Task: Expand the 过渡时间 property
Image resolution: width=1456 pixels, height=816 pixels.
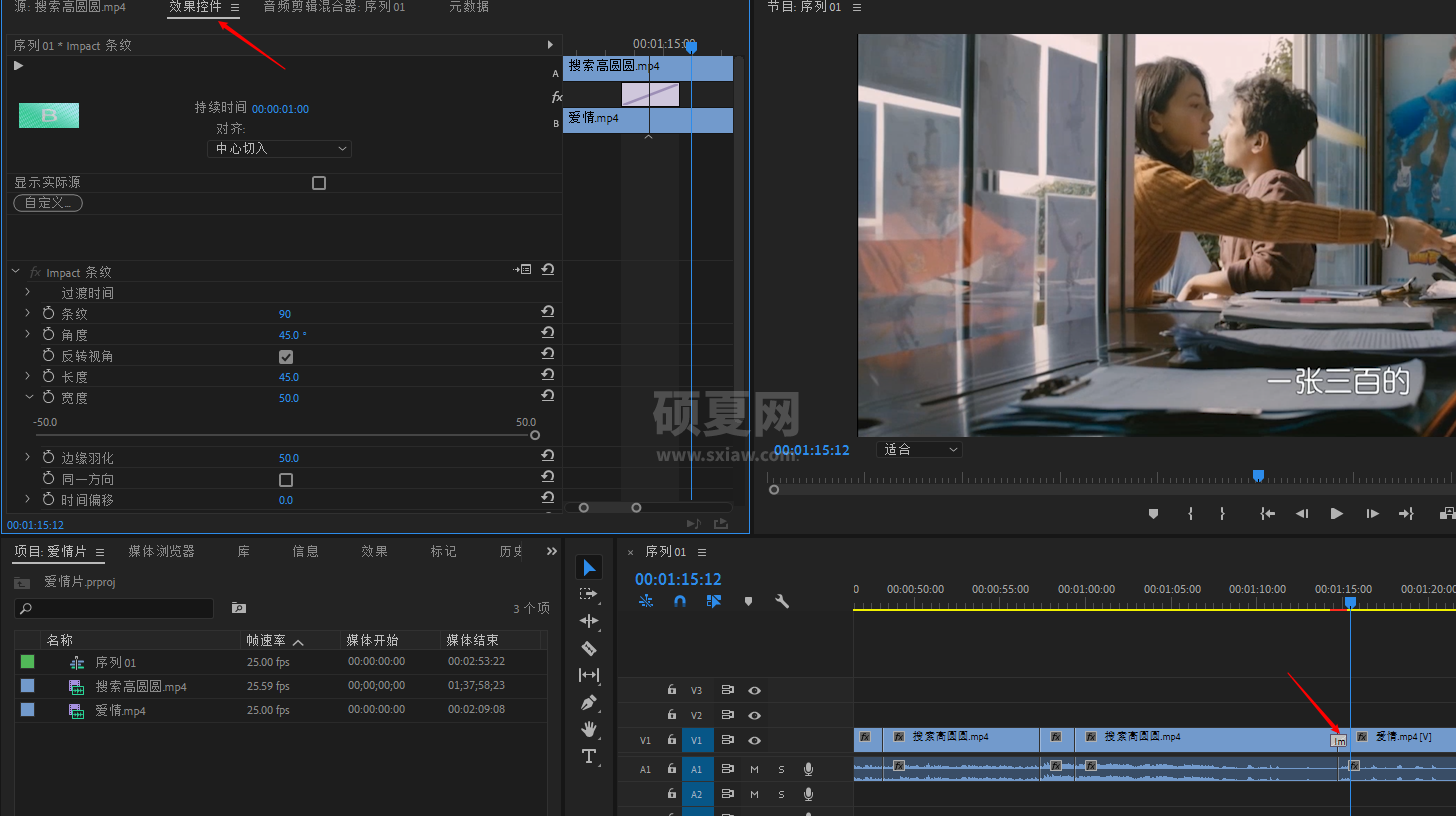Action: [x=28, y=292]
